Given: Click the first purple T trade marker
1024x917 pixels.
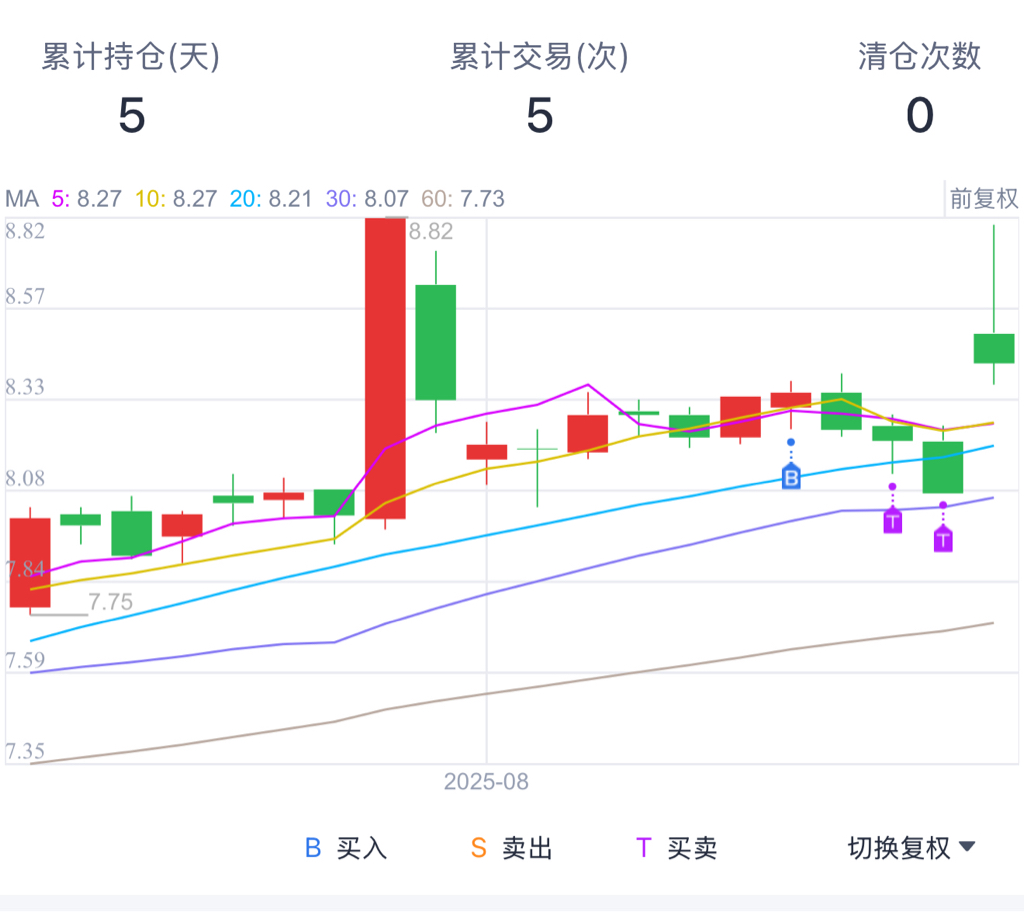Looking at the screenshot, I should point(893,521).
